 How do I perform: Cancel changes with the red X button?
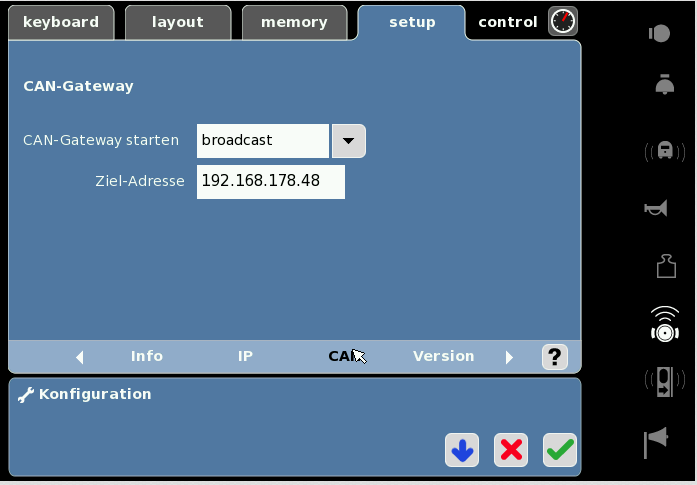(x=511, y=450)
